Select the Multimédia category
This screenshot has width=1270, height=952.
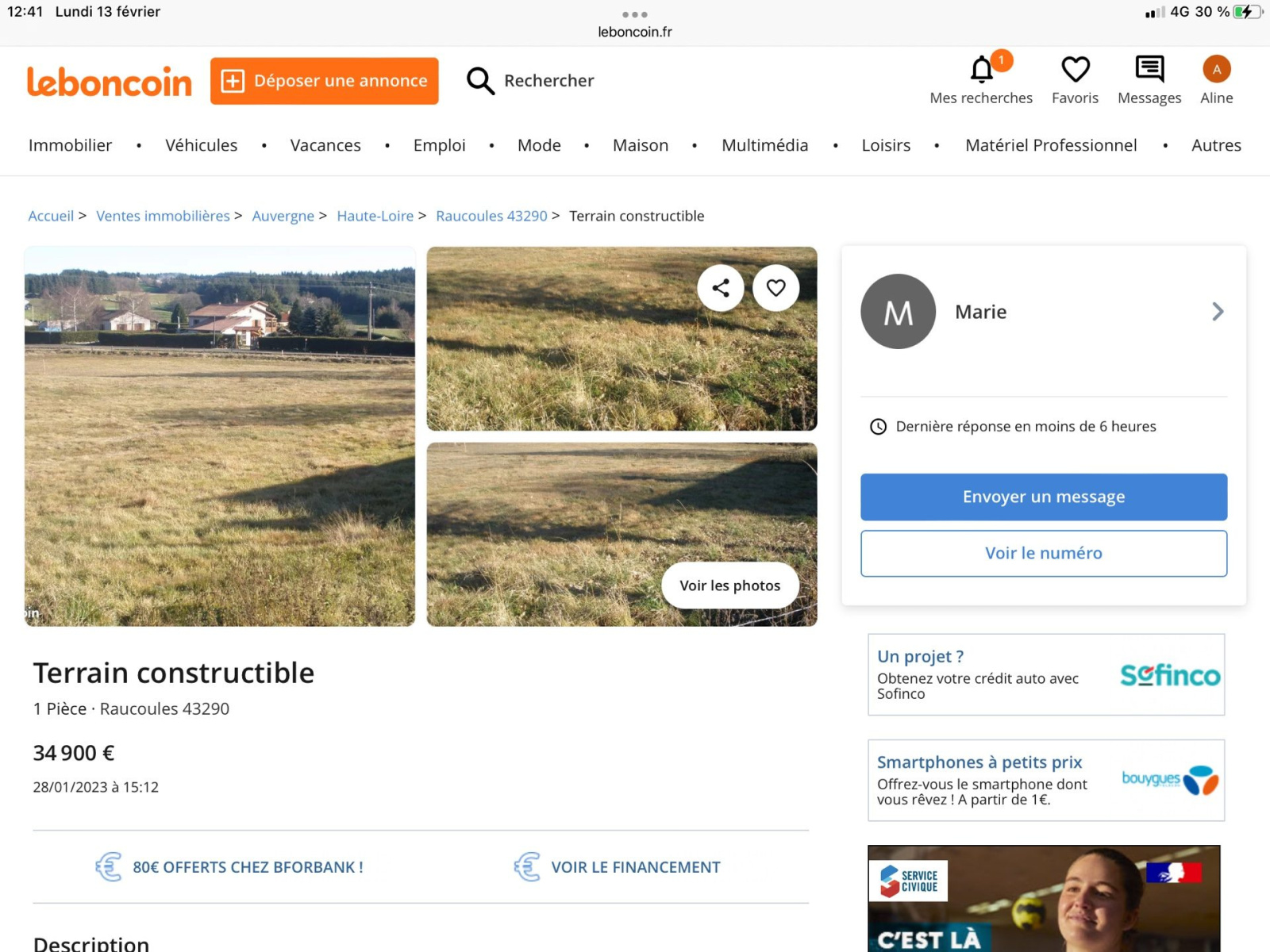[x=764, y=145]
